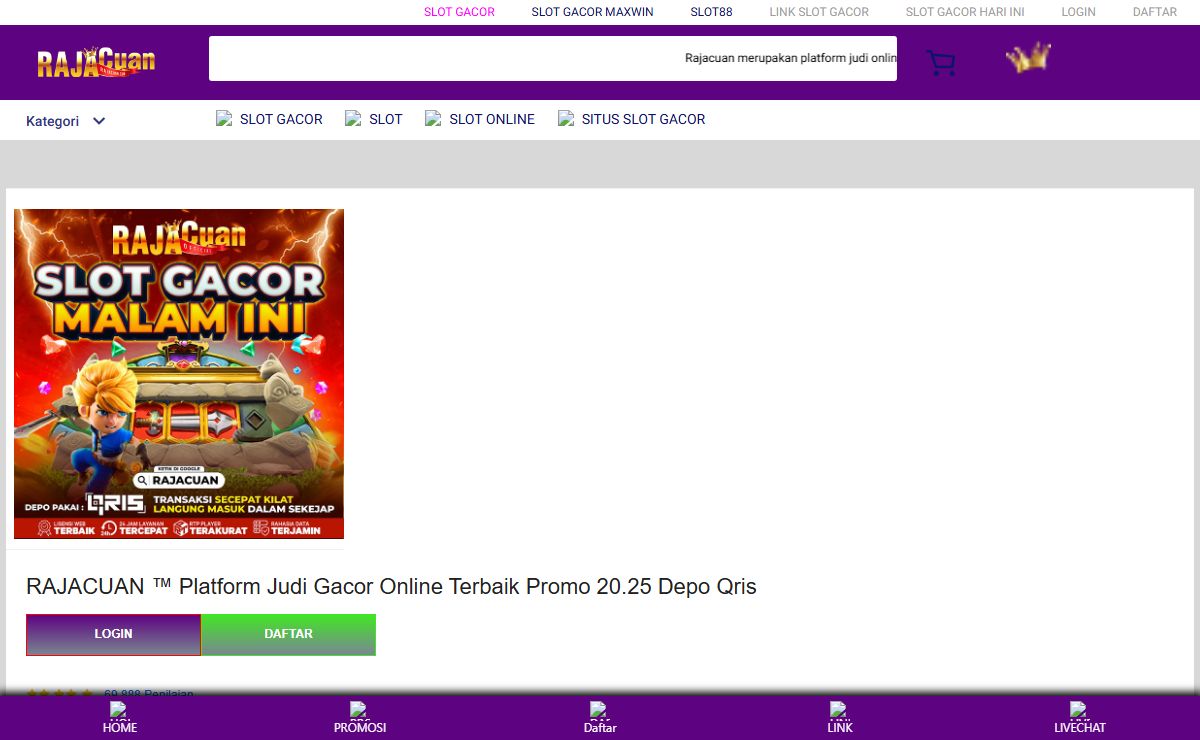Click broken image icon beside SLOT GACOR

224,118
